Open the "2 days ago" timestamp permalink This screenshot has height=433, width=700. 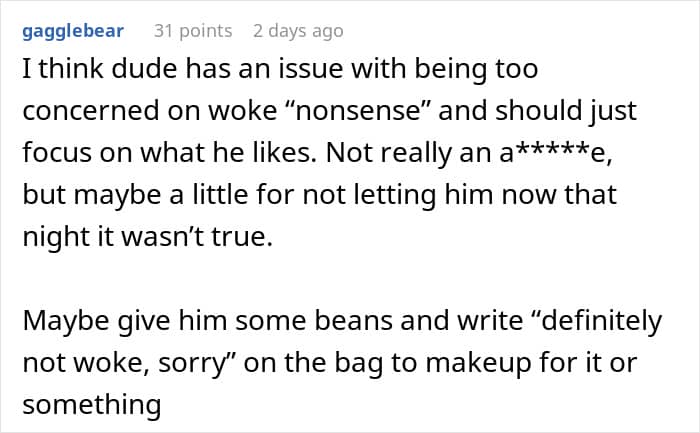298,31
